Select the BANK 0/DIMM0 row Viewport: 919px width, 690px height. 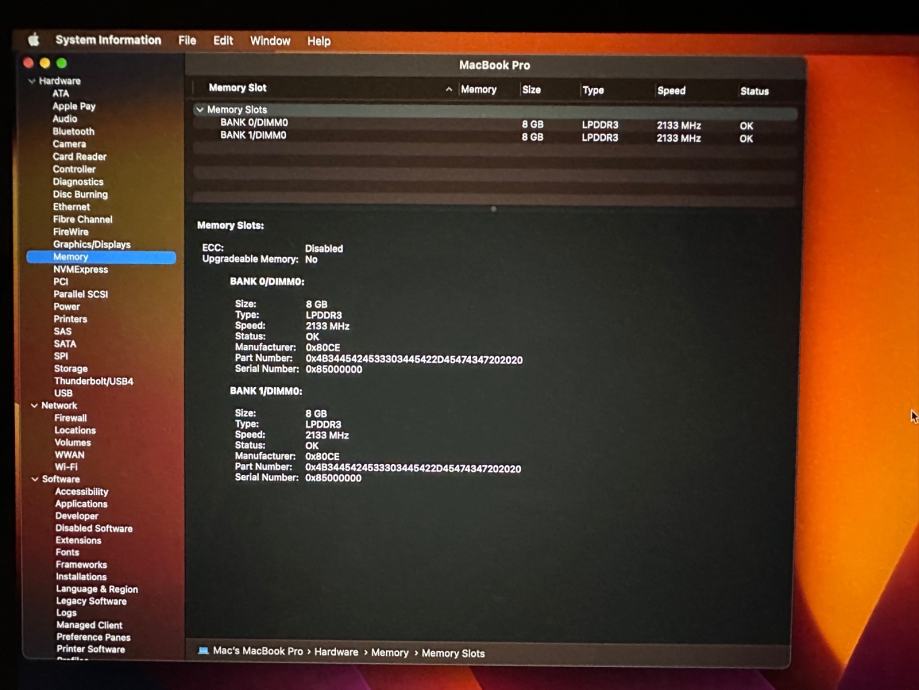[x=495, y=124]
